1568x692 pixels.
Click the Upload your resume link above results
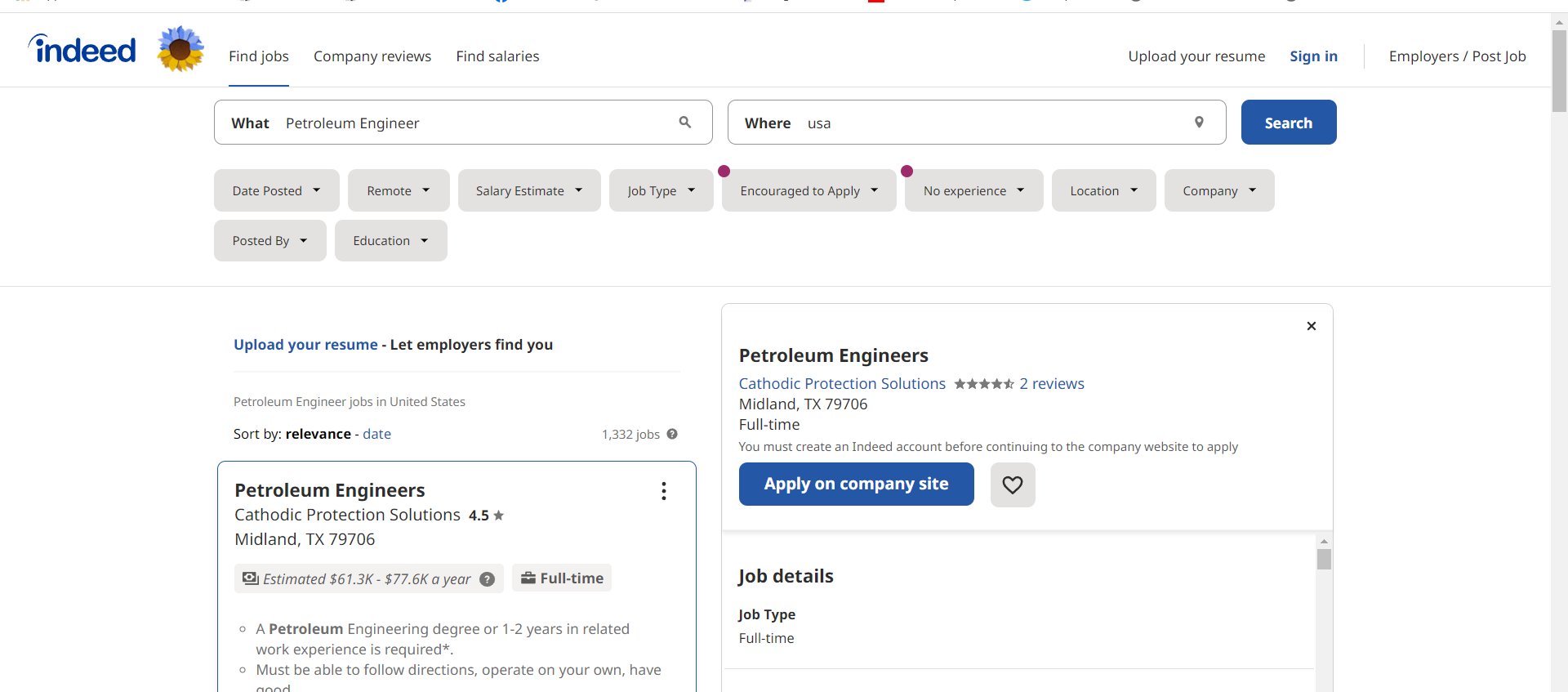[305, 345]
